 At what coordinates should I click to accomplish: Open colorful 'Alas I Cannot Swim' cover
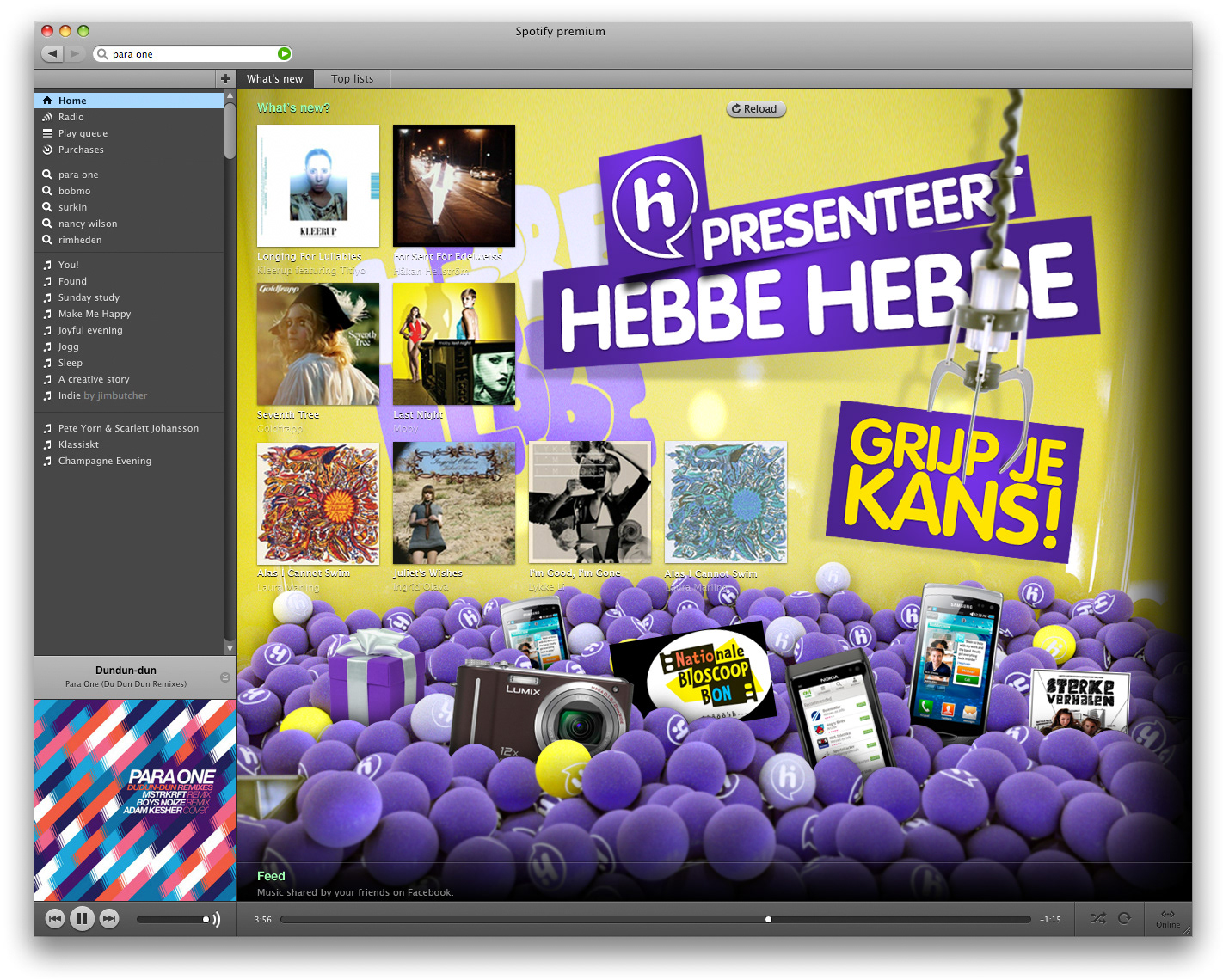[x=318, y=503]
